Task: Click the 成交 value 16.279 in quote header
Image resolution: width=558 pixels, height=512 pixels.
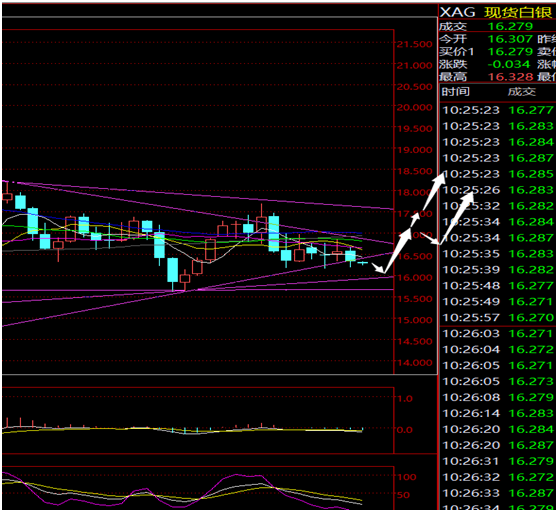Action: point(510,26)
